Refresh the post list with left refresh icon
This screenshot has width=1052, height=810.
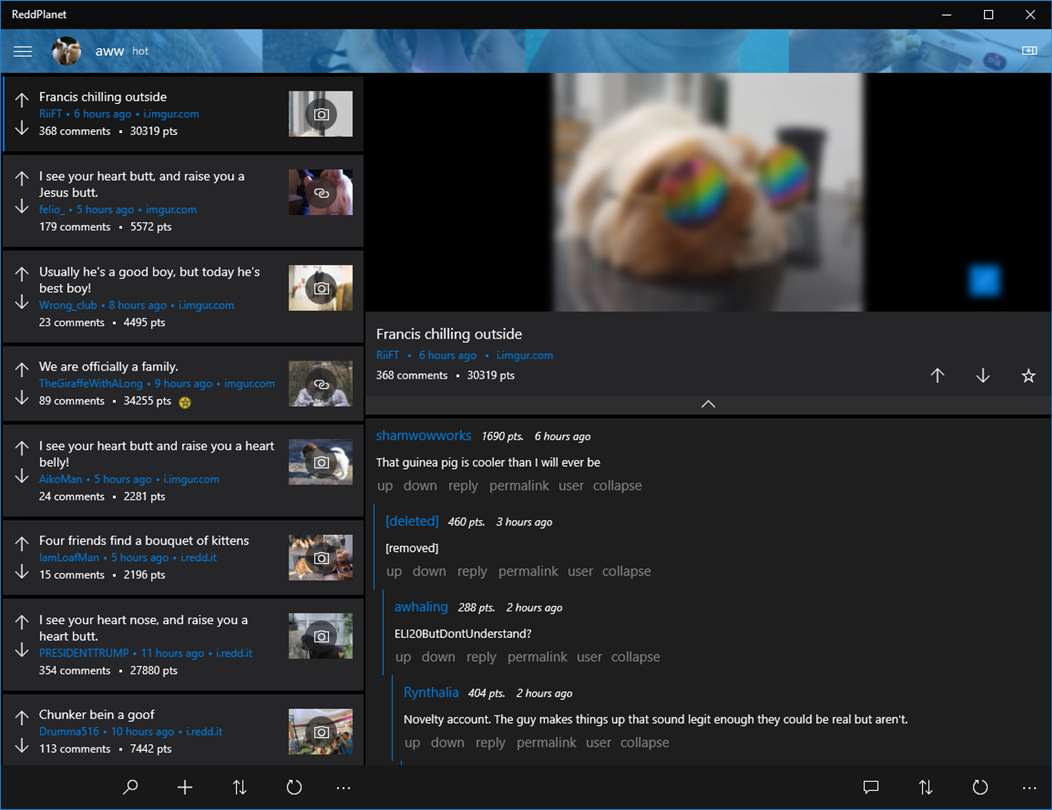(x=294, y=787)
